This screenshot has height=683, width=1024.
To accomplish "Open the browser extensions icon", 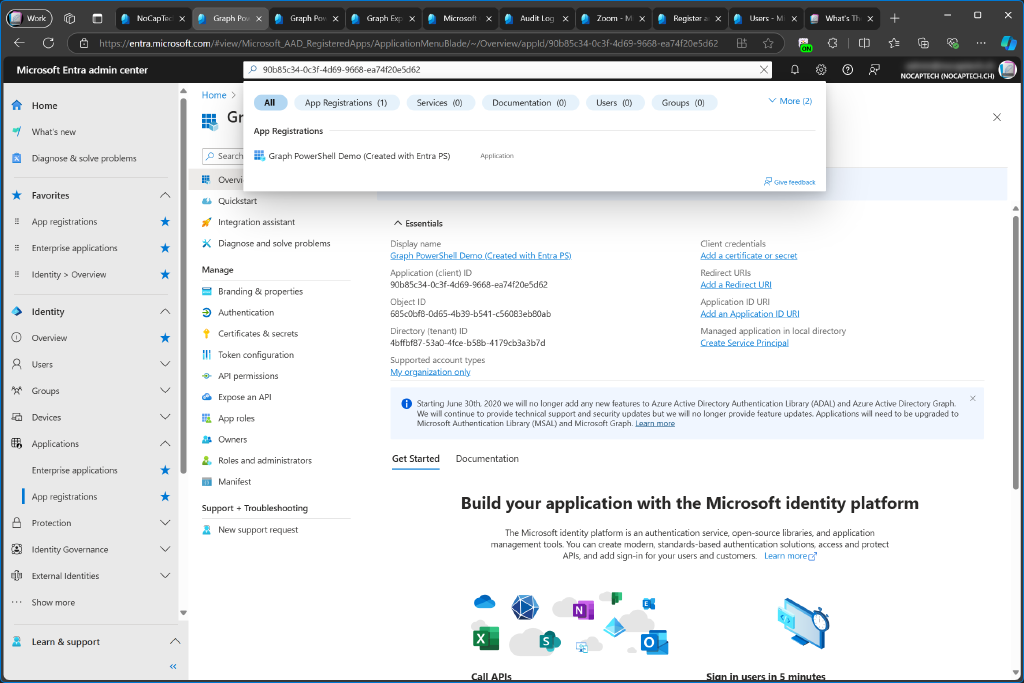I will tap(832, 43).
